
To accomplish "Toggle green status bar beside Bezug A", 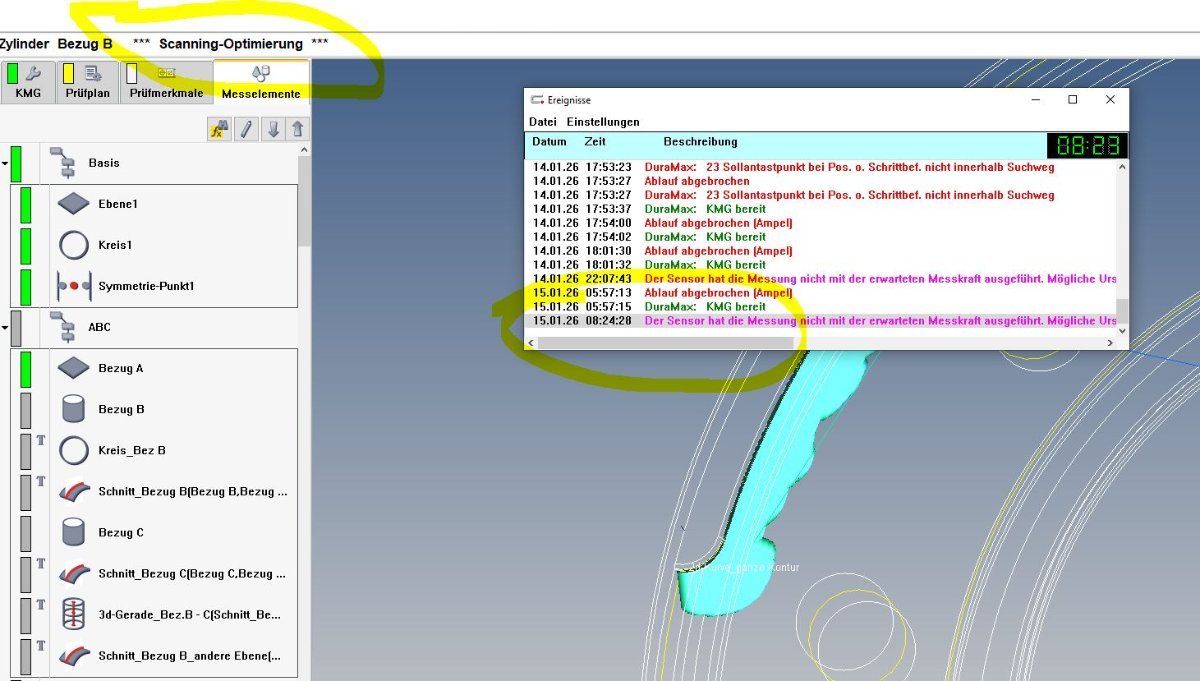I will (26, 368).
